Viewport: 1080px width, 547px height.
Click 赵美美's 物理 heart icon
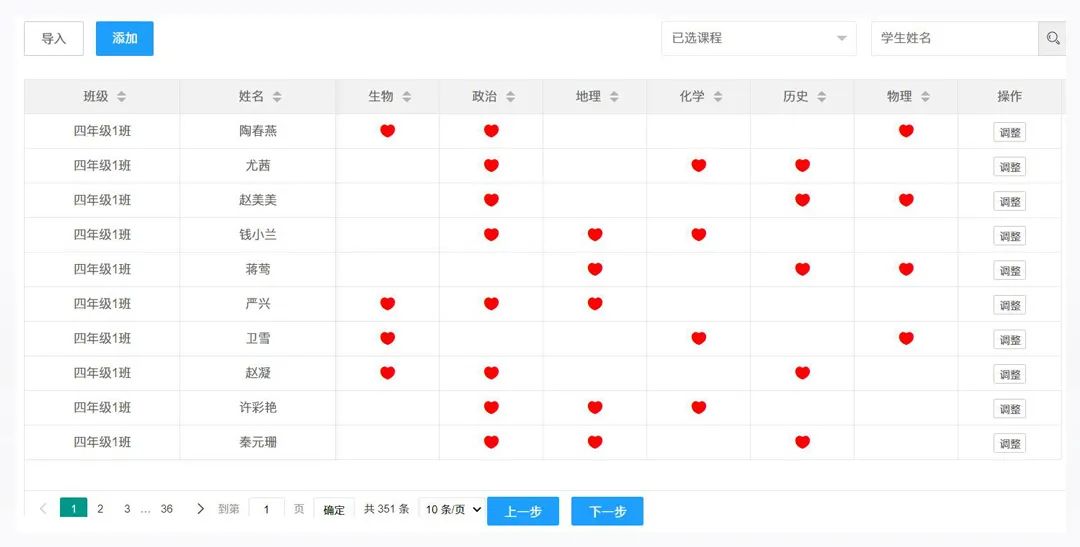[906, 200]
